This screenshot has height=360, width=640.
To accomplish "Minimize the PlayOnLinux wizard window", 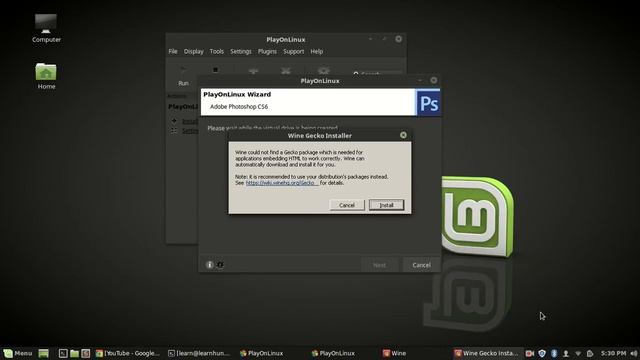I will click(x=420, y=80).
